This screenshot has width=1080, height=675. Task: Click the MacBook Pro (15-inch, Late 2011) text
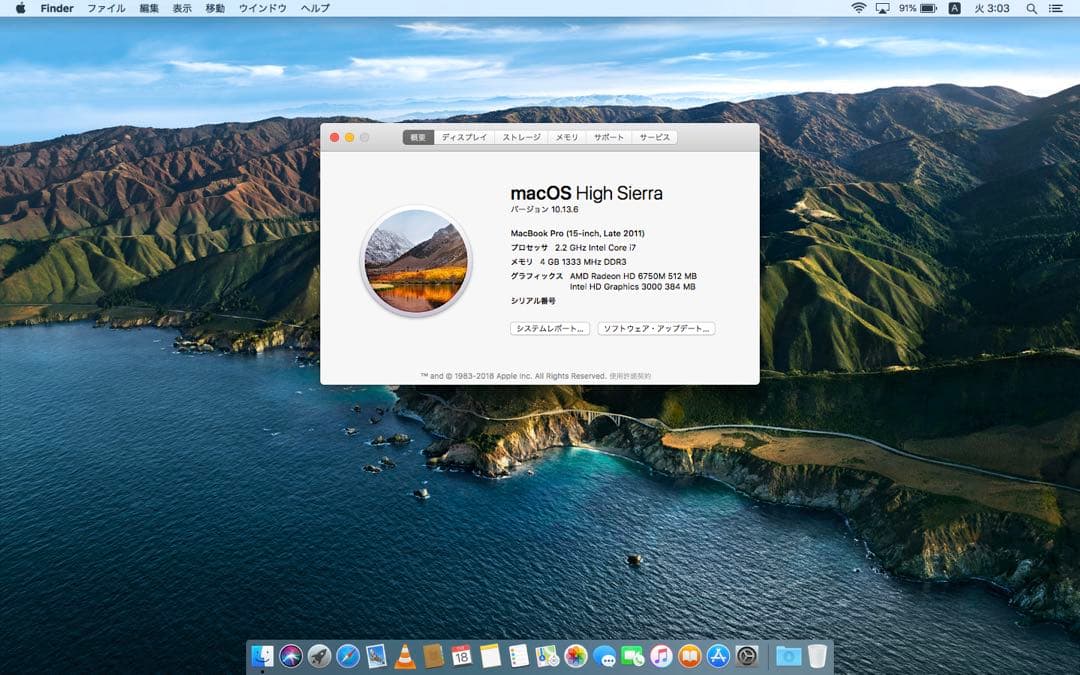click(x=577, y=233)
